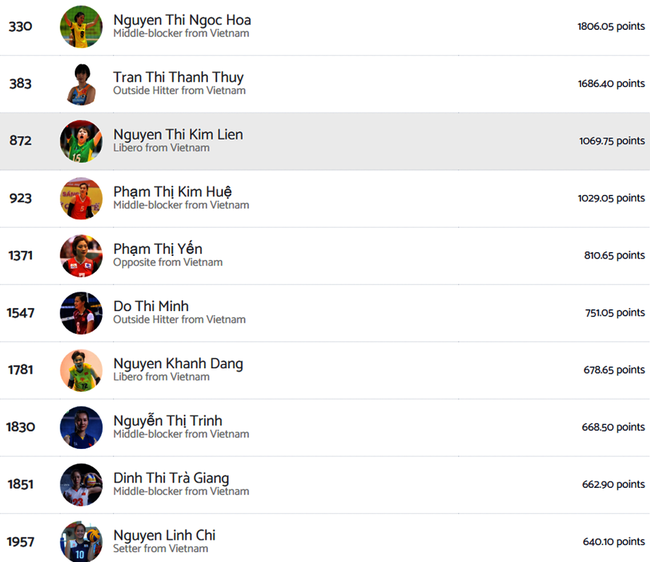The height and width of the screenshot is (562, 650).
Task: Open Tran Thi Thanh Thuy's profile picture
Action: (81, 84)
